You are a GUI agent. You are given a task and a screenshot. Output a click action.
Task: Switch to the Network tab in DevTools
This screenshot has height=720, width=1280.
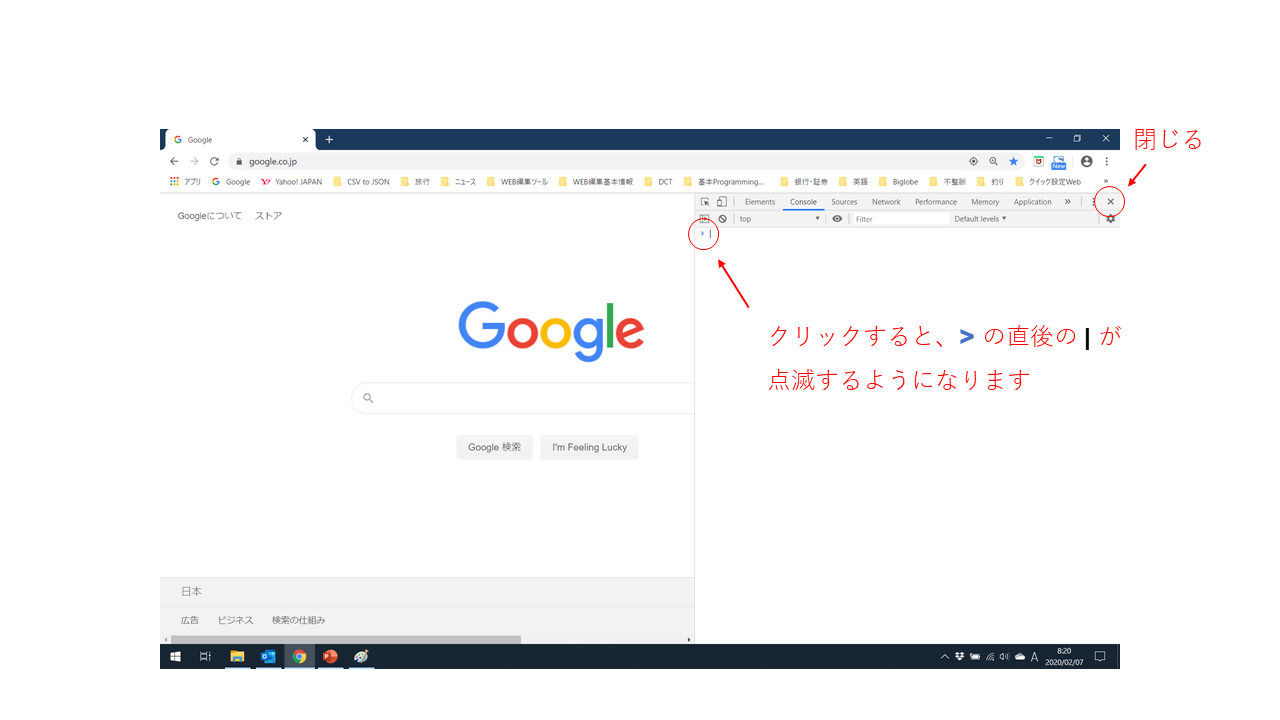(x=886, y=202)
